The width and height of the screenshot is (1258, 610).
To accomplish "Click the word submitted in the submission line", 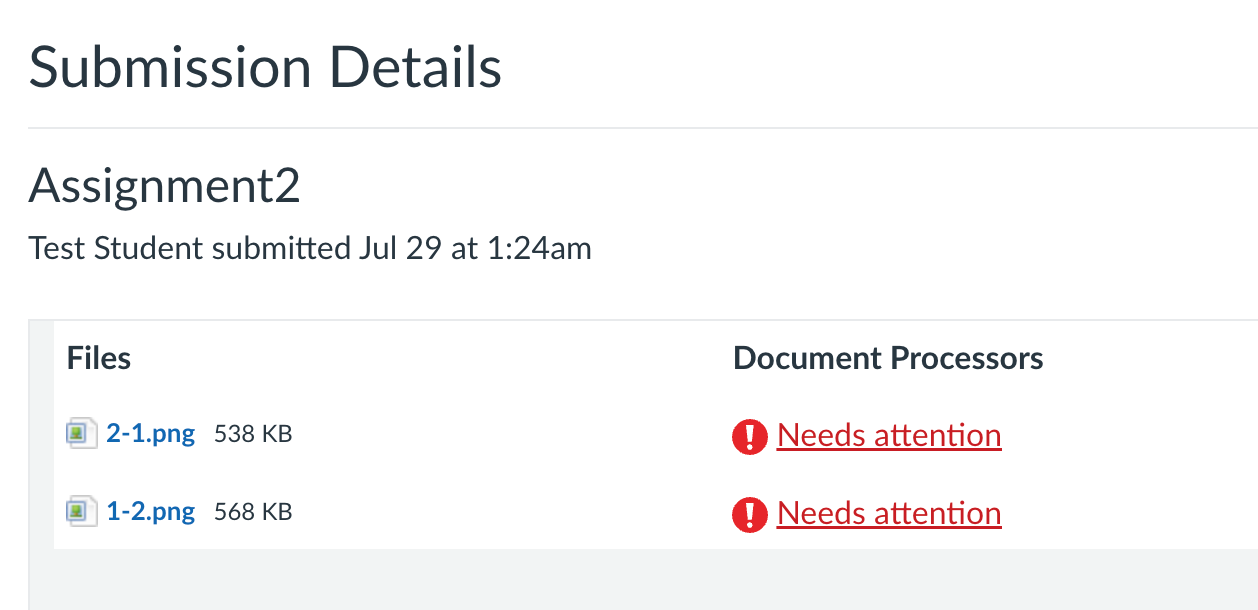I will (280, 248).
